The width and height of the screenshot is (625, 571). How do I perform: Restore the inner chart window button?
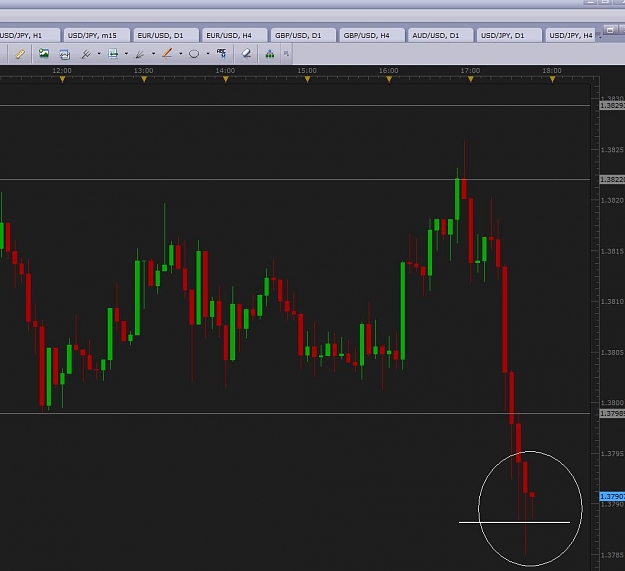click(x=610, y=29)
